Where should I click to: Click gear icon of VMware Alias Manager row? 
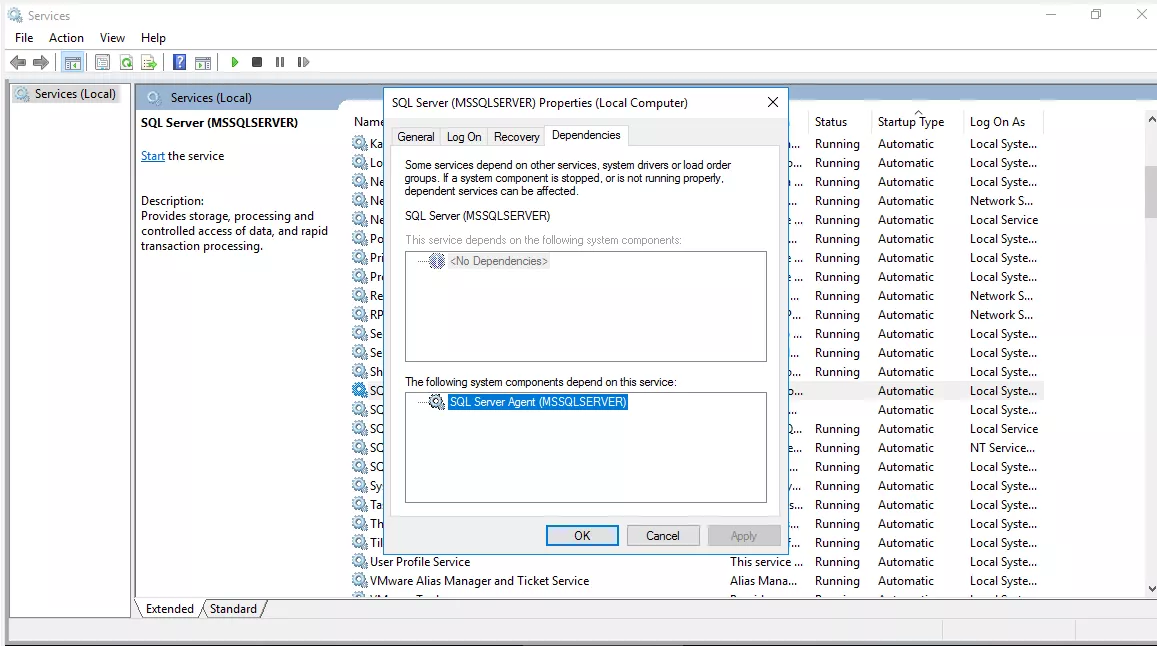359,580
